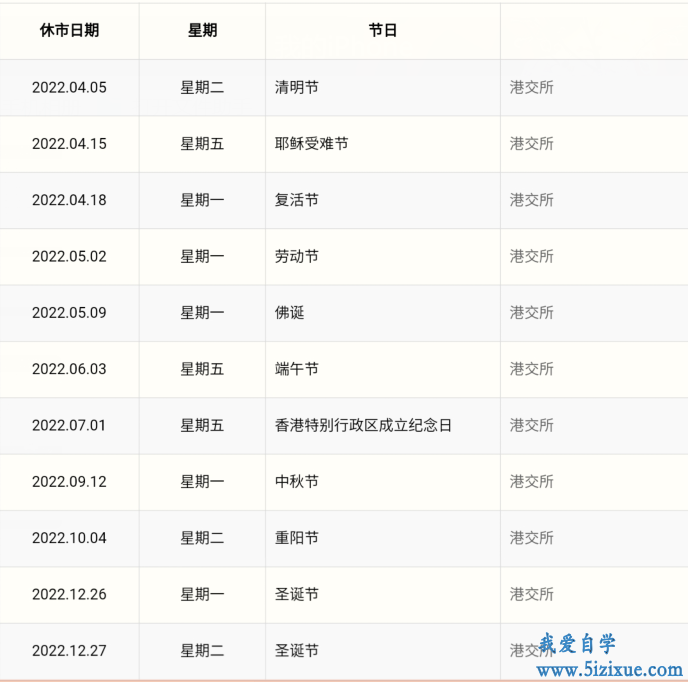
Task: Click 星期五 in the 2022.07.01 row
Action: (202, 425)
